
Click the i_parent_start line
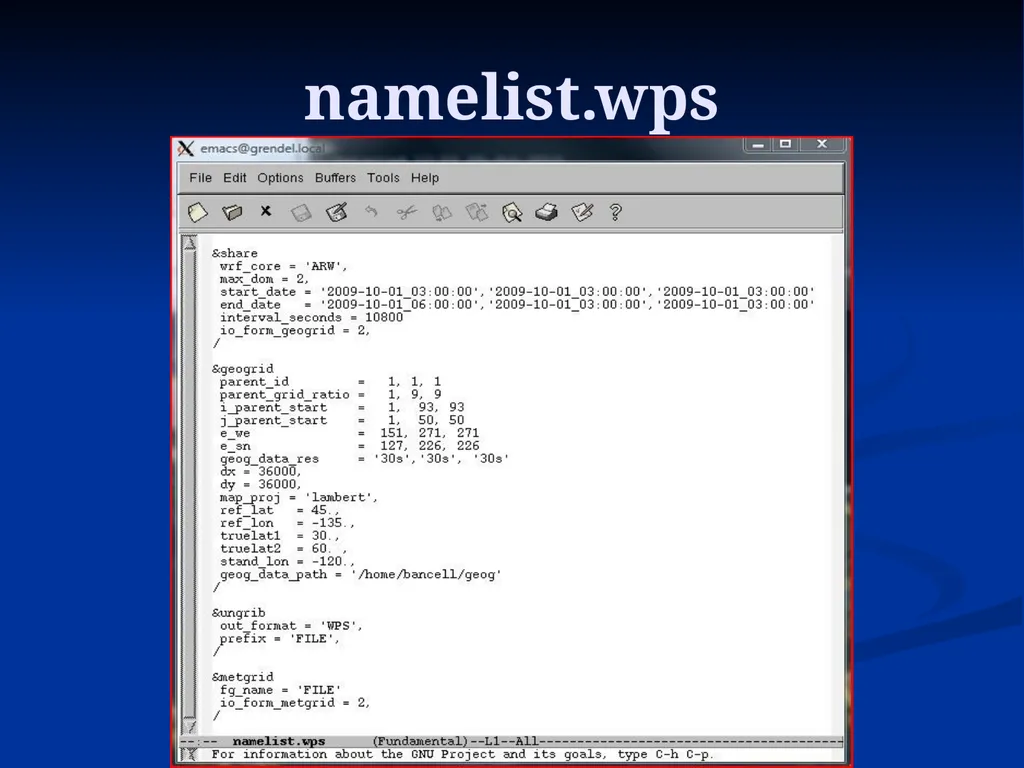click(342, 408)
